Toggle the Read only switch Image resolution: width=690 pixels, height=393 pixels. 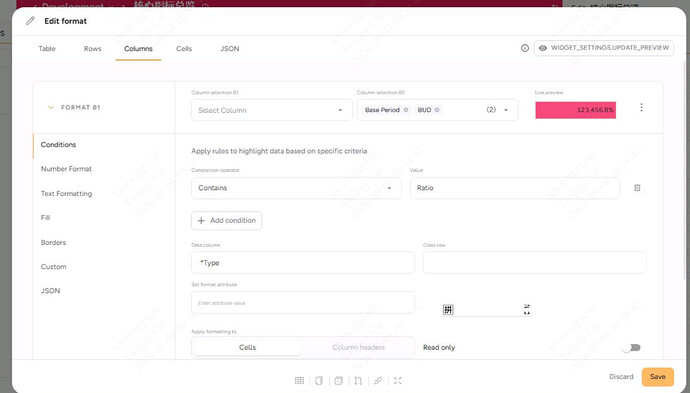[x=631, y=348]
